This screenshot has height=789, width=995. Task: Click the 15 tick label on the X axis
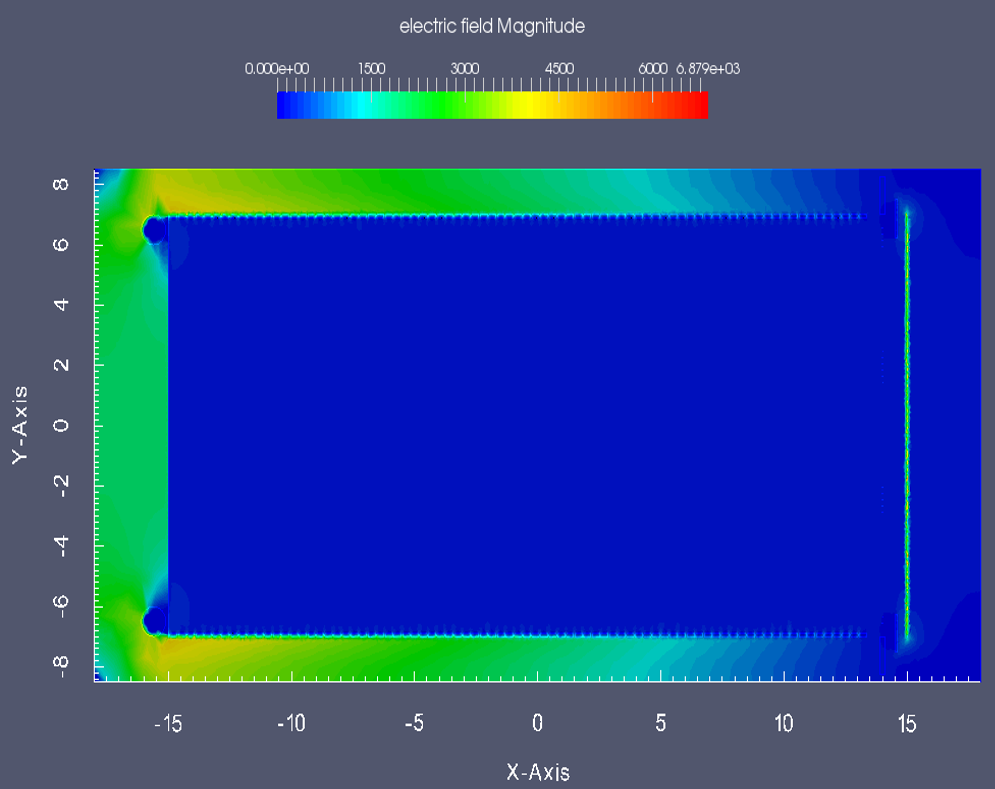click(x=906, y=723)
